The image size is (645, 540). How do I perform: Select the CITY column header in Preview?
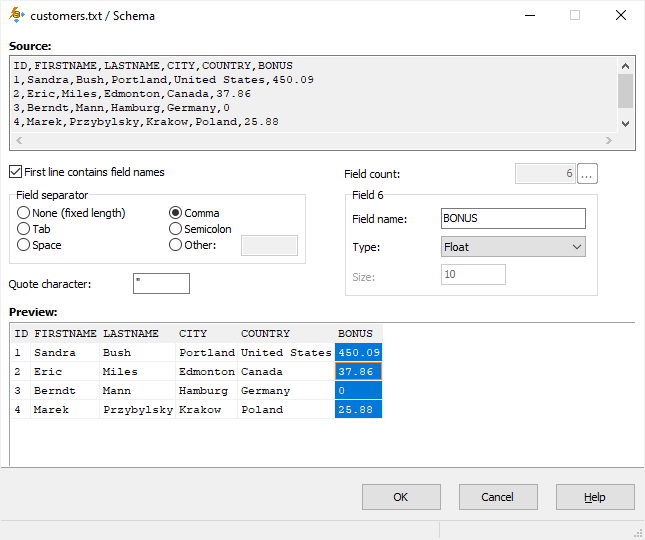click(206, 334)
